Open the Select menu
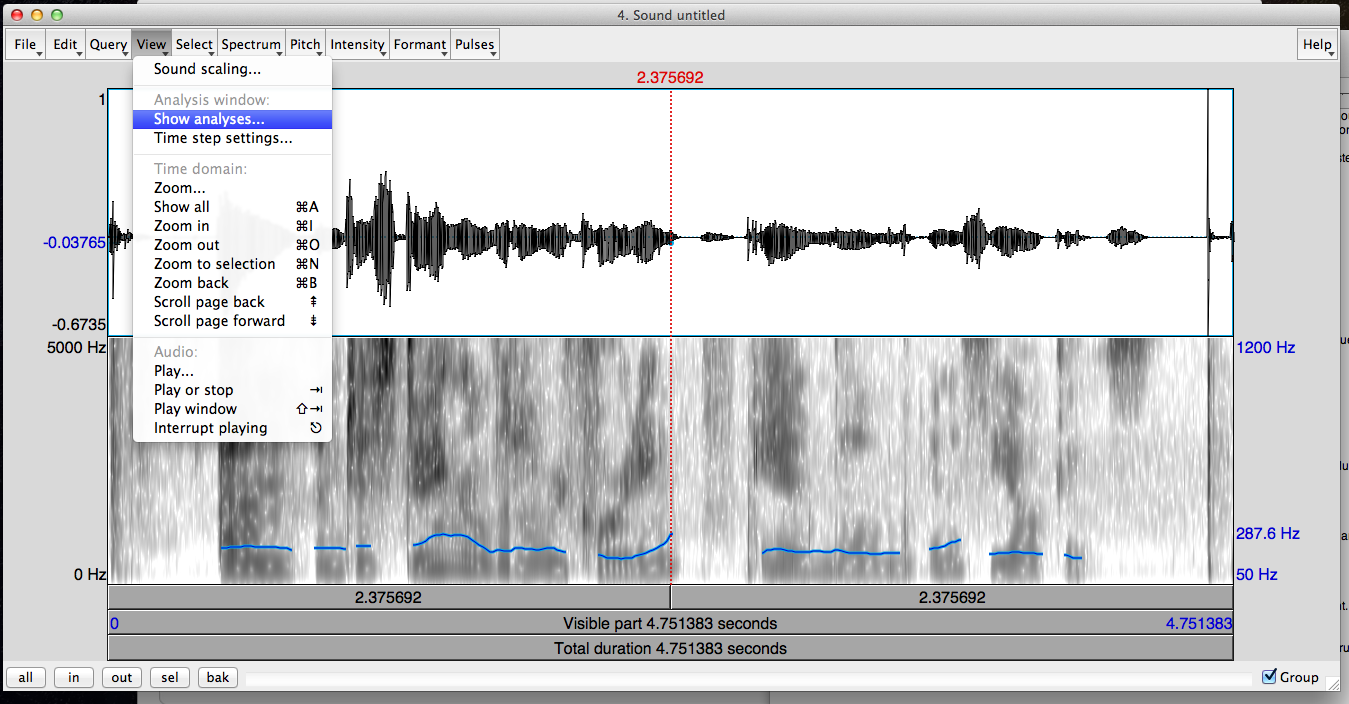This screenshot has width=1349, height=704. 194,44
